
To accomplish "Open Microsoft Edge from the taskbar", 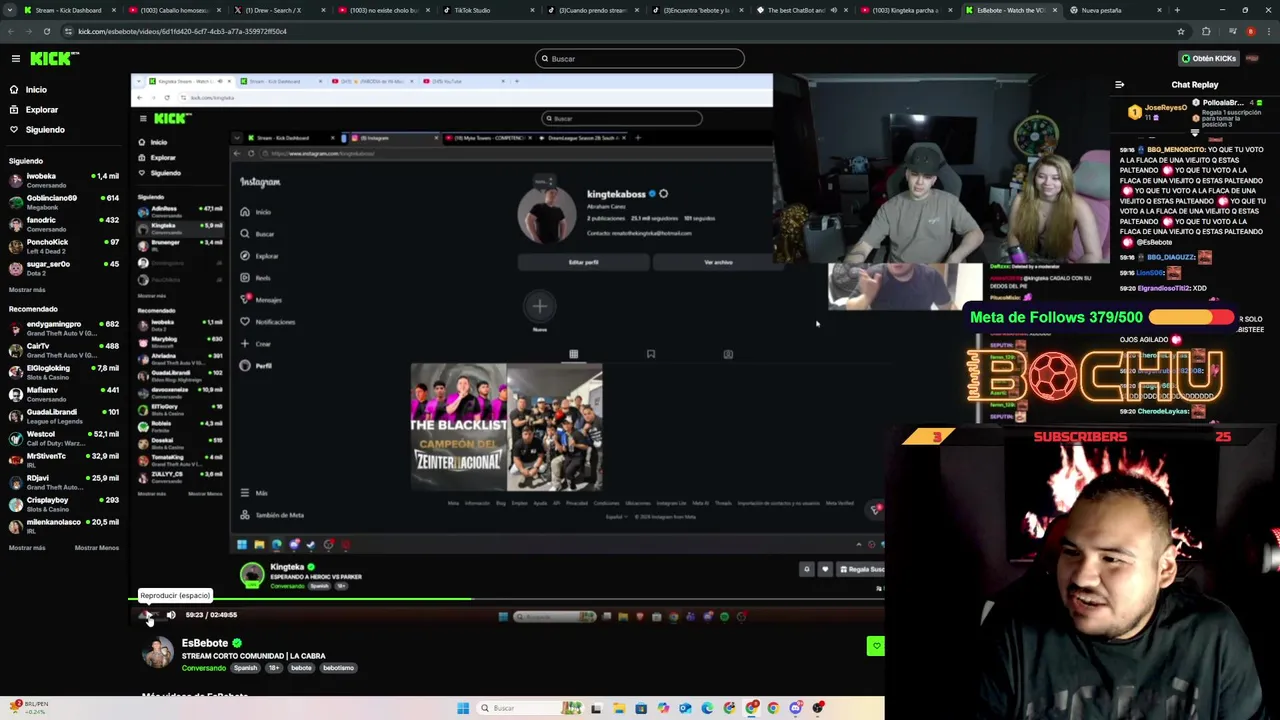I will [x=707, y=708].
